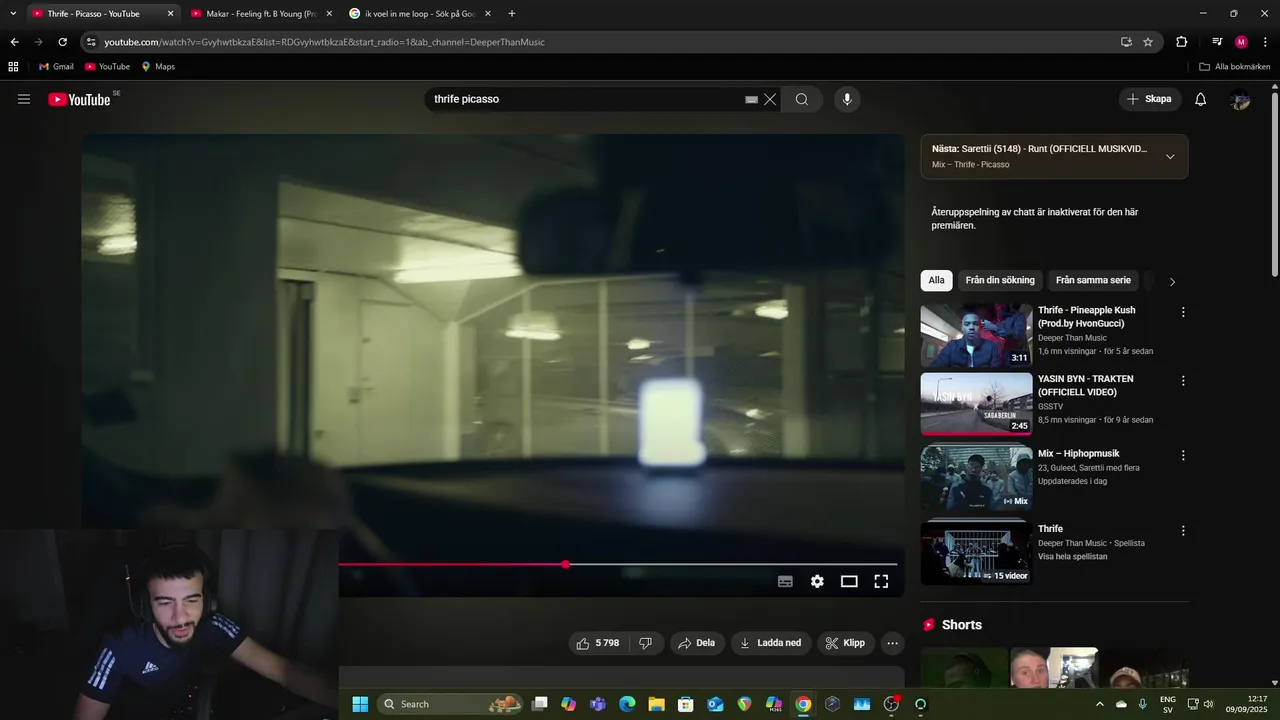1280x720 pixels.
Task: Start voice search with microphone button
Action: (x=847, y=99)
